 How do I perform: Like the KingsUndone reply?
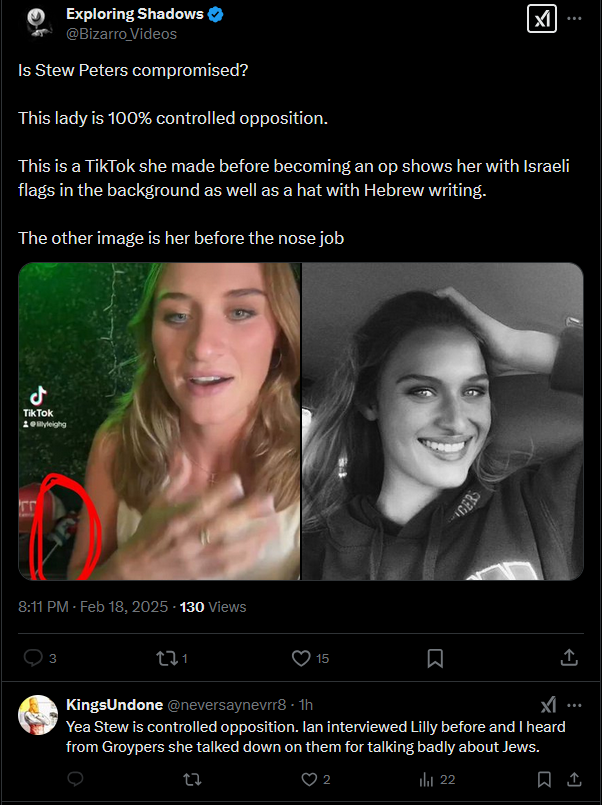pyautogui.click(x=311, y=779)
